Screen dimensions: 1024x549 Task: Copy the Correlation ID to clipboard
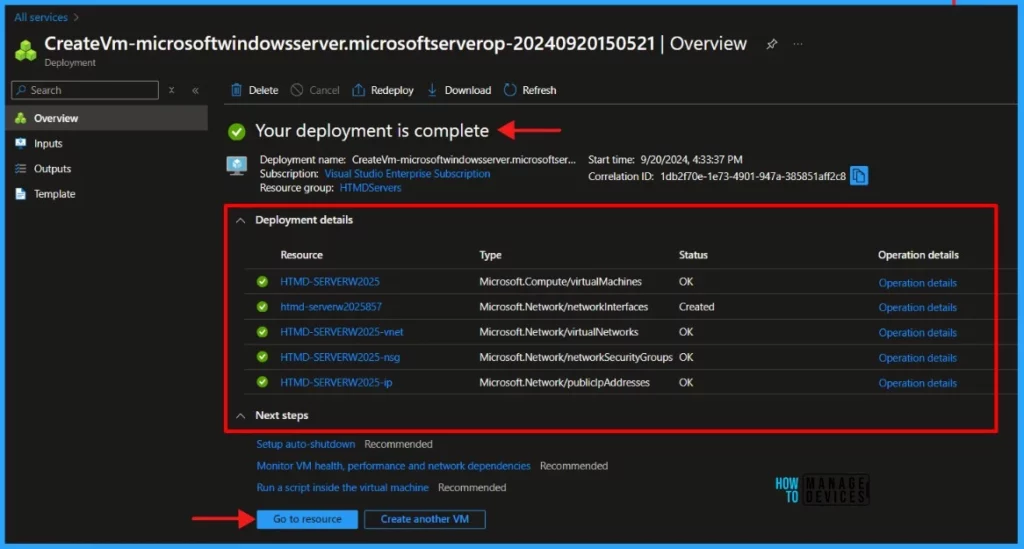[x=859, y=176]
